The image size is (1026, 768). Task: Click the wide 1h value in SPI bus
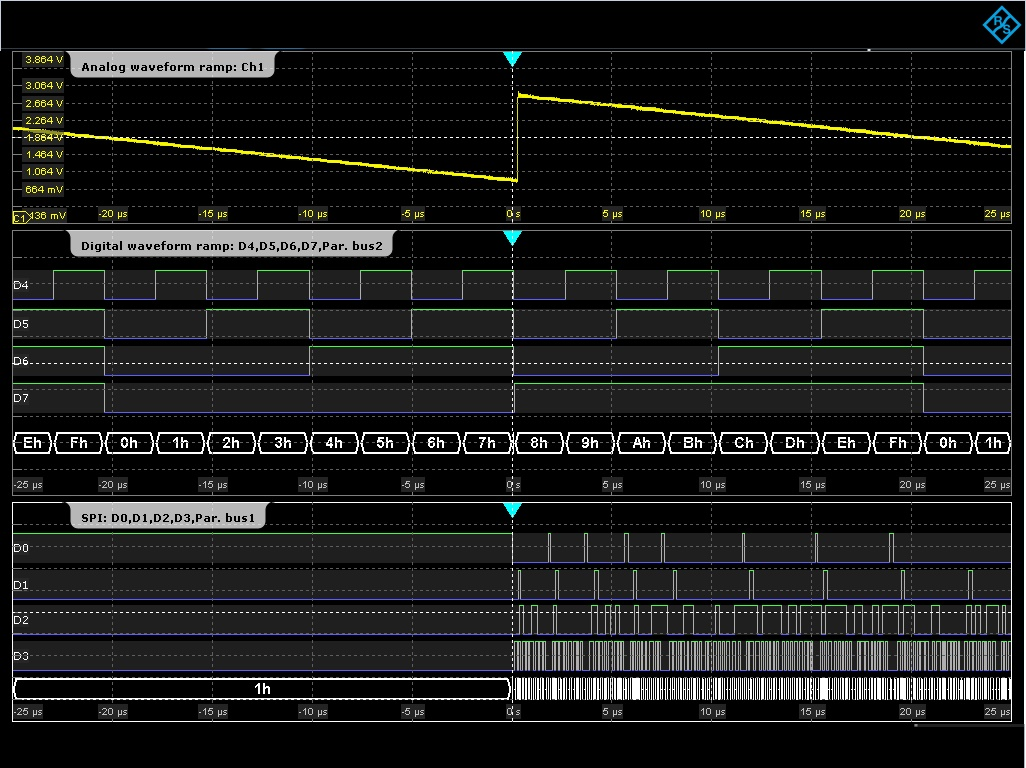[x=262, y=689]
